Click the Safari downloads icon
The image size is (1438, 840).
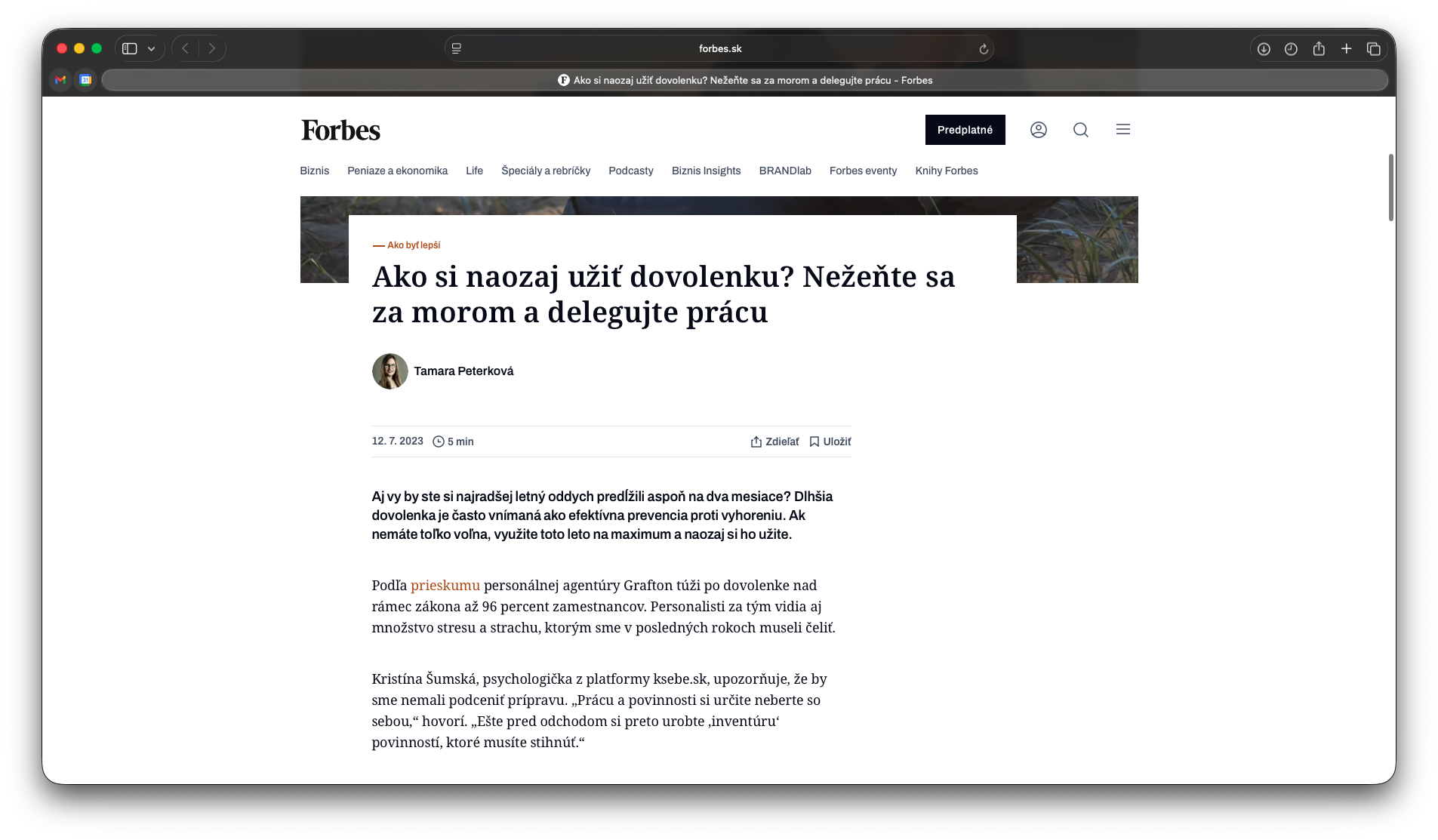(x=1263, y=49)
